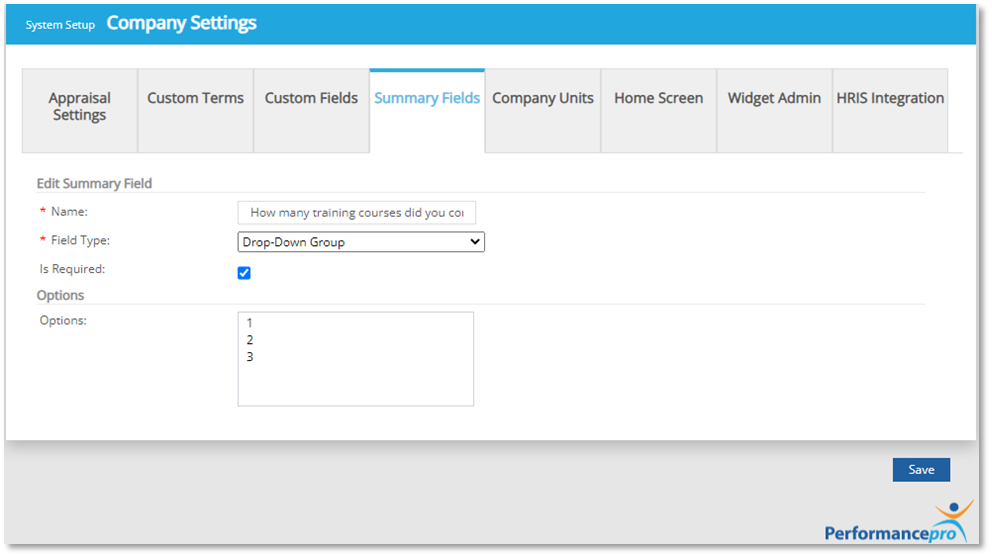Open the Company Units tab
The image size is (992, 557).
[543, 98]
